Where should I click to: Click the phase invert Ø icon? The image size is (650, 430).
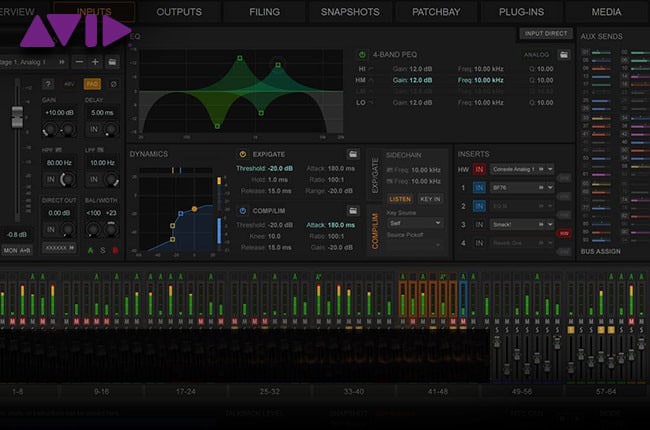(x=114, y=84)
